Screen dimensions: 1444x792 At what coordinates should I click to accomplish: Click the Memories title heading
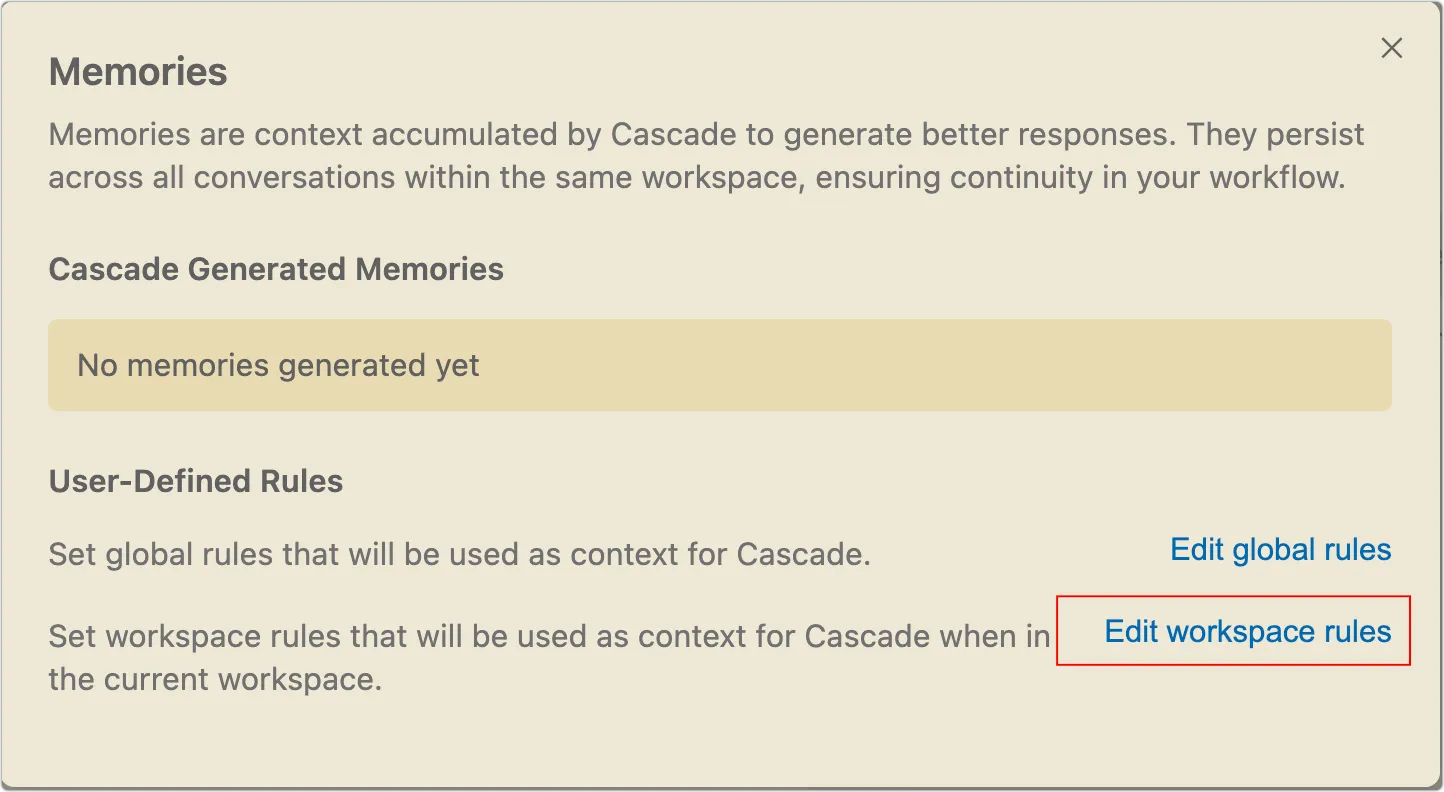pos(138,72)
